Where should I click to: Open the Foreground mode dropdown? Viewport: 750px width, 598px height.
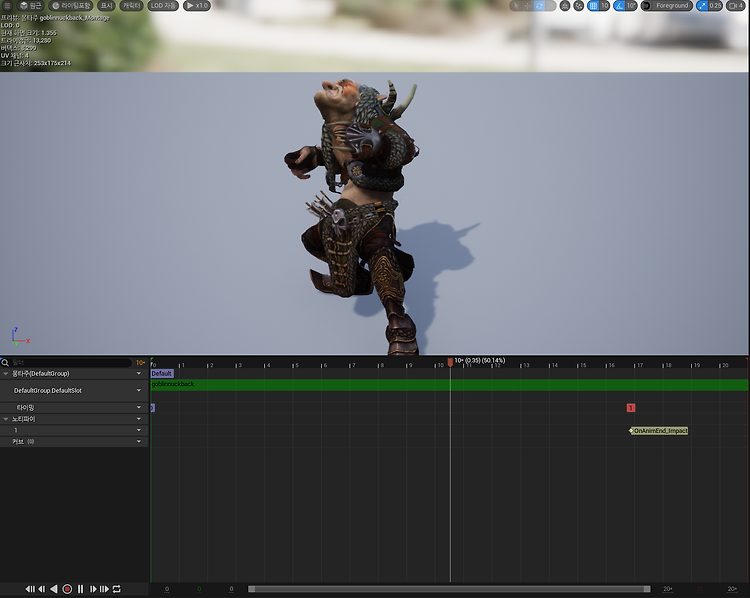click(x=672, y=6)
